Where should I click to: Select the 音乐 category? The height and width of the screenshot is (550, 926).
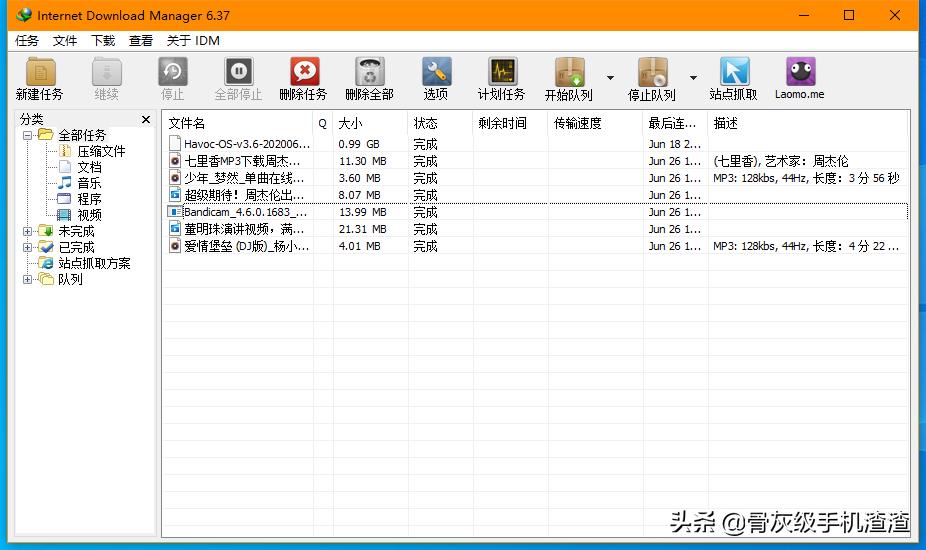click(89, 183)
